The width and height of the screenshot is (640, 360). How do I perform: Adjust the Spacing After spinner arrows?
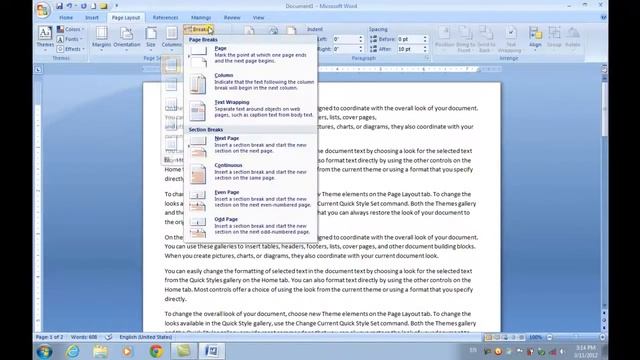tap(425, 49)
